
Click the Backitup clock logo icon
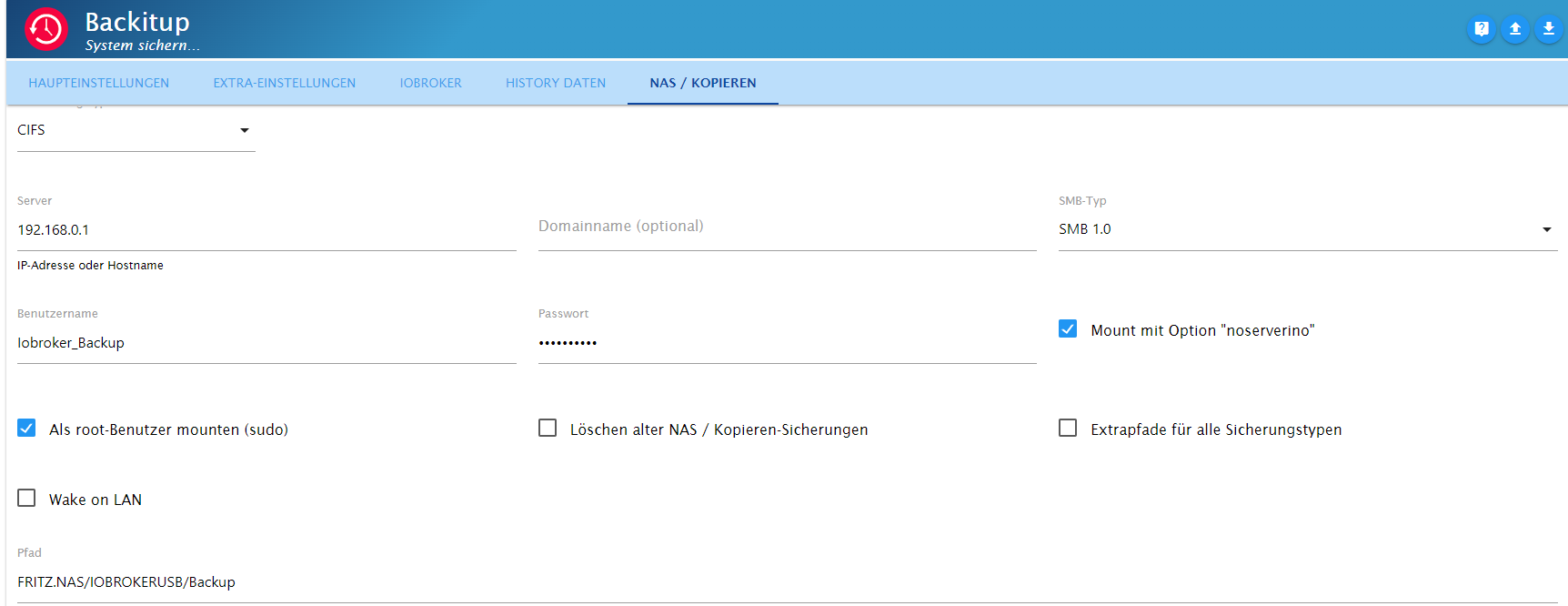pyautogui.click(x=45, y=29)
